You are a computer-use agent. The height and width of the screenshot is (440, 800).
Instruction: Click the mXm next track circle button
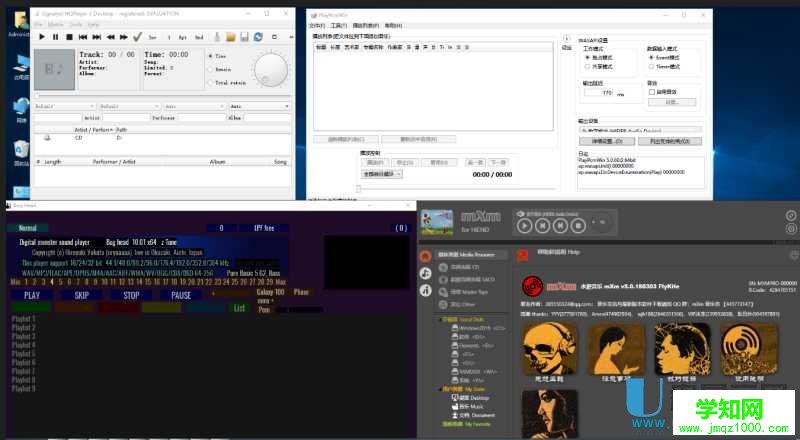560,225
